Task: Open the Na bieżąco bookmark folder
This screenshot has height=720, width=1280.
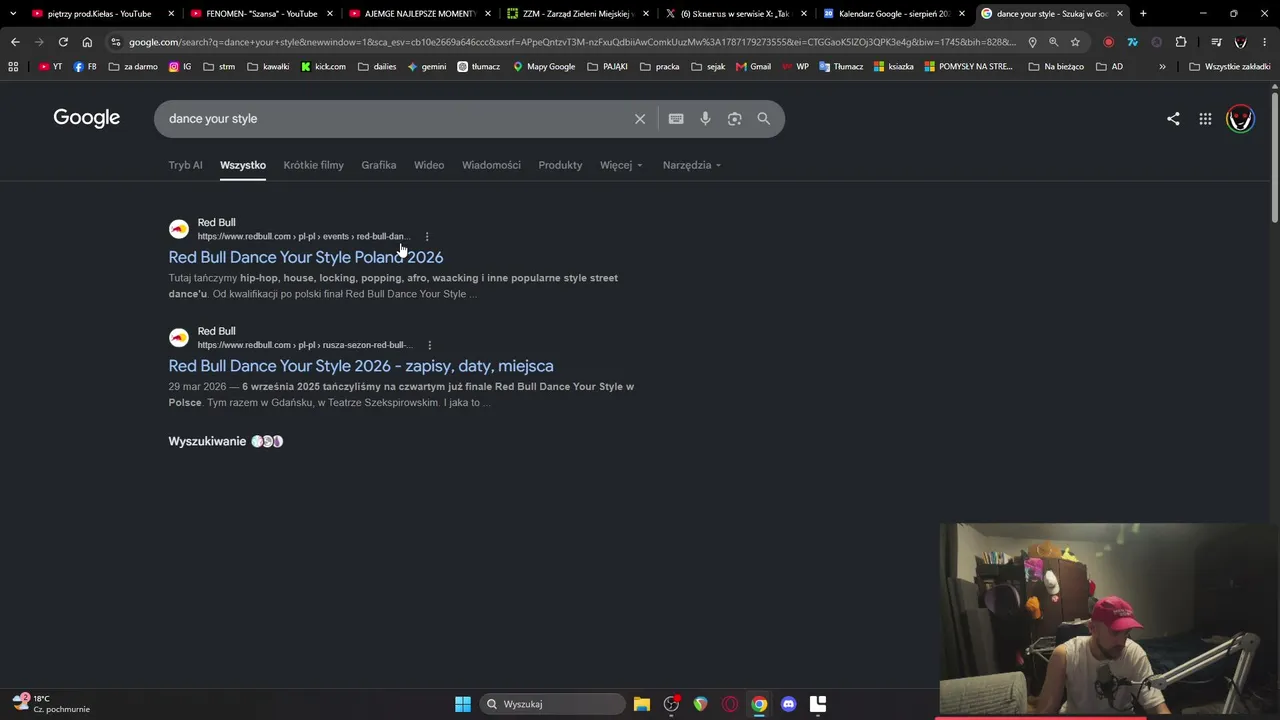Action: (x=1054, y=67)
